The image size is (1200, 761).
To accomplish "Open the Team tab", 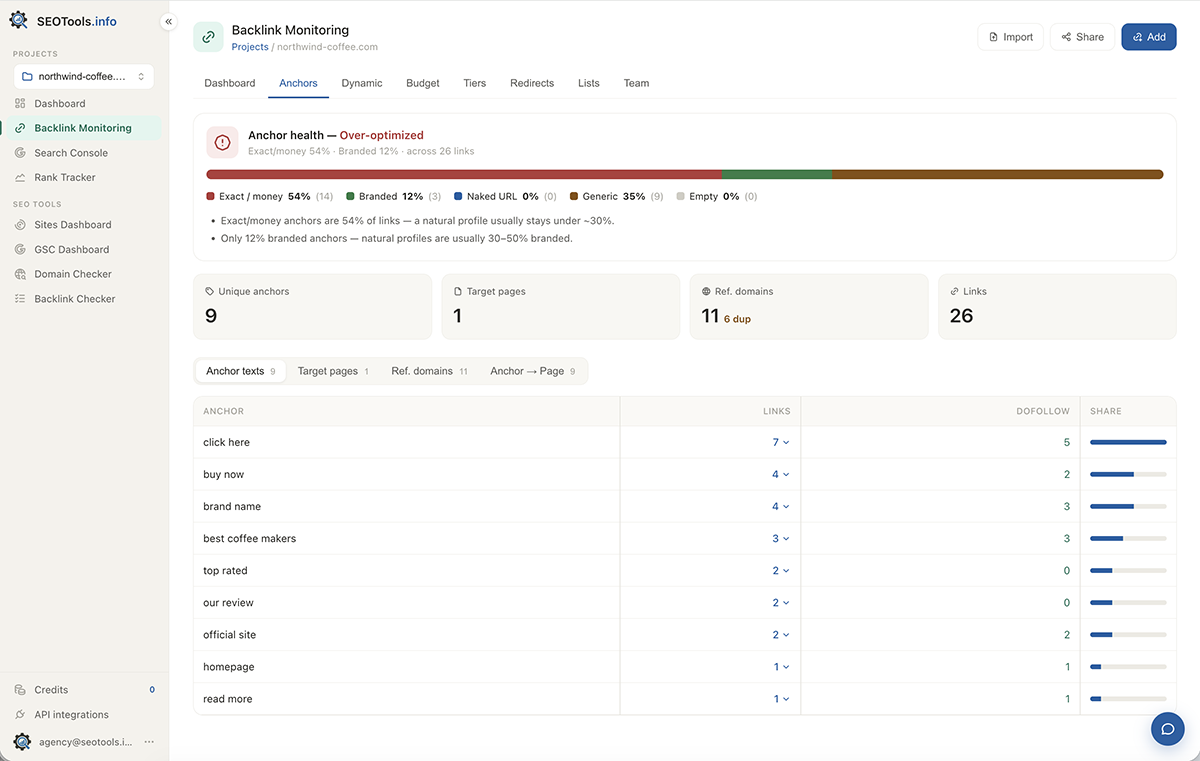I will pyautogui.click(x=637, y=83).
